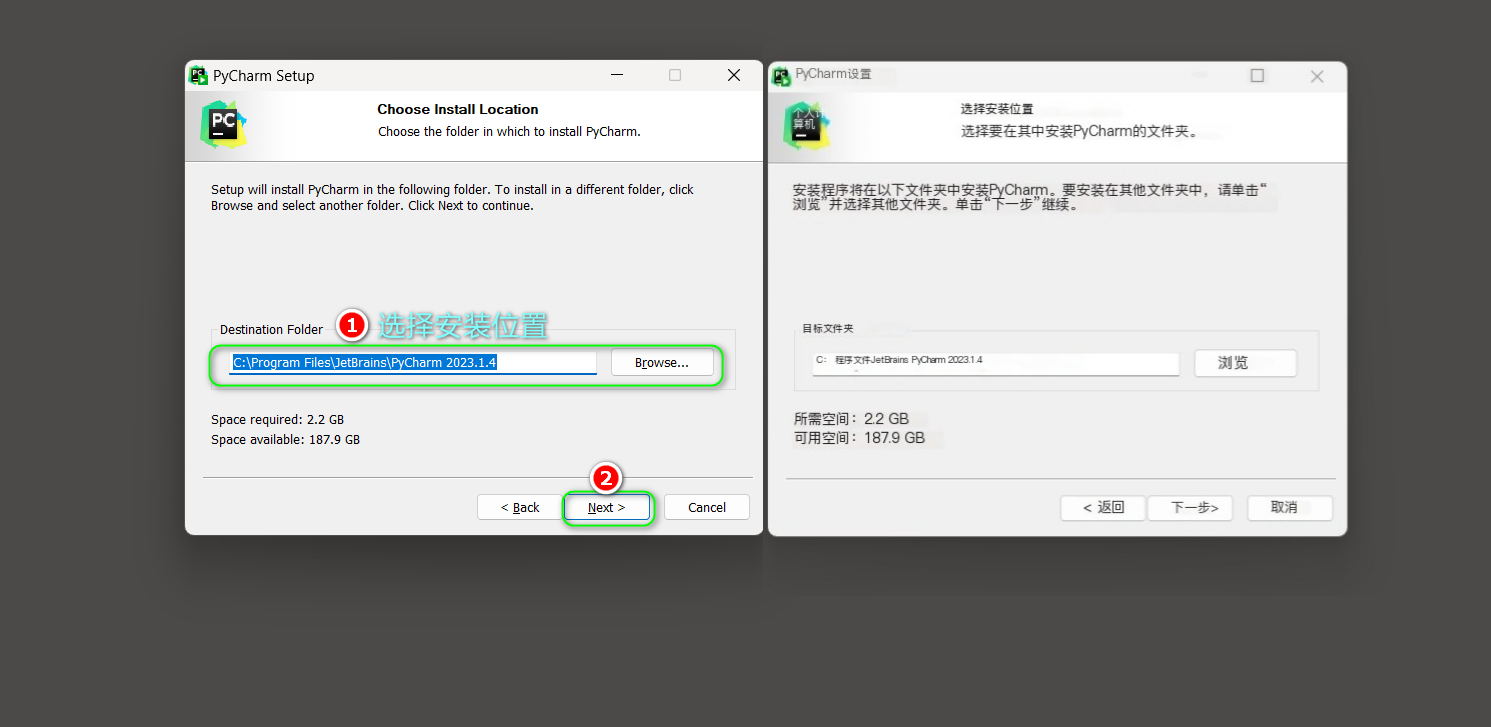Minimize the PyCharm Setup window

point(617,75)
